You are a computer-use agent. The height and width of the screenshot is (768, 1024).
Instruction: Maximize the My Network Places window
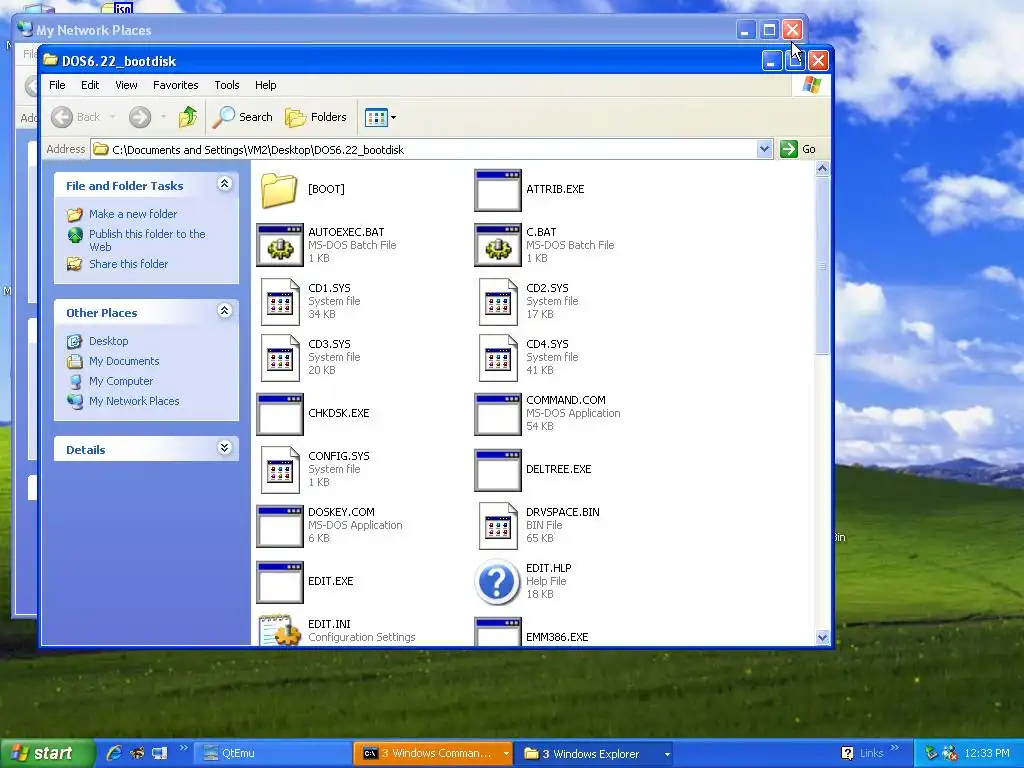click(769, 29)
